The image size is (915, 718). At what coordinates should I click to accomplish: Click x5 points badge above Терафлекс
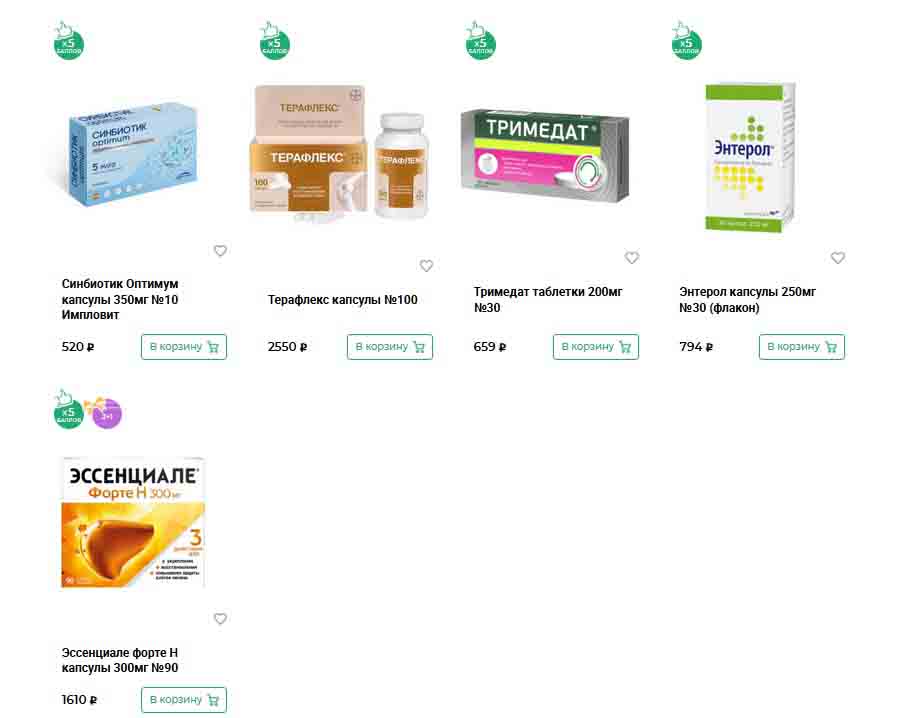(x=274, y=41)
